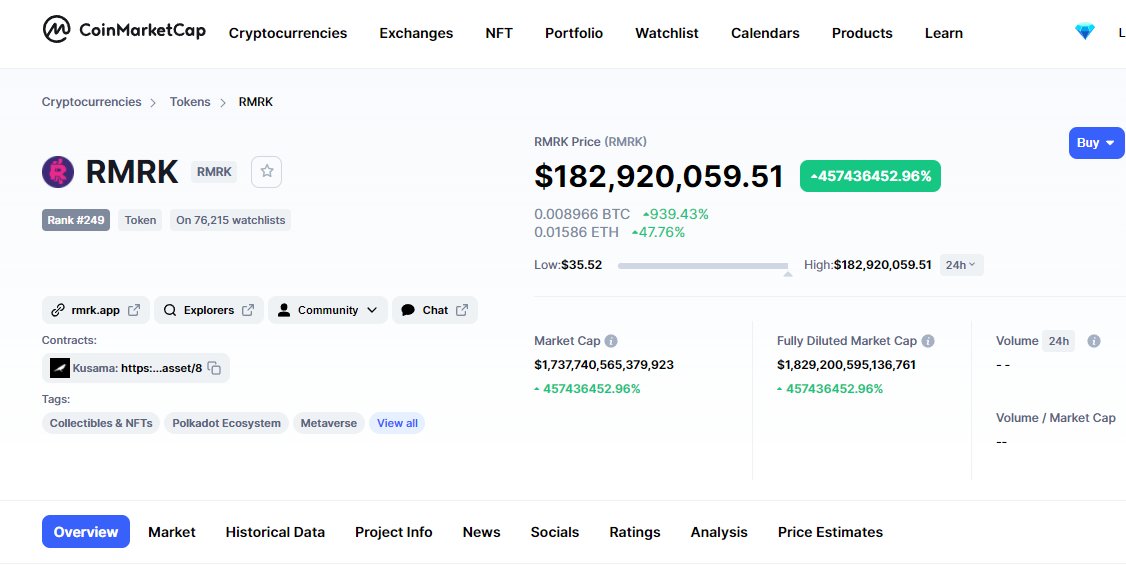Click Cryptocurrencies breadcrumb link
Image resolution: width=1126 pixels, height=576 pixels.
pos(91,102)
